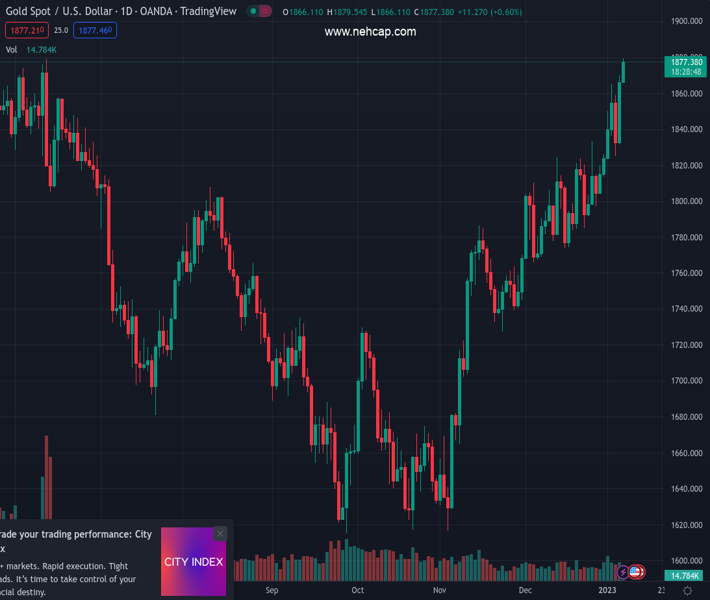Click the lightning bolt event icon
The image size is (710, 600).
[623, 572]
